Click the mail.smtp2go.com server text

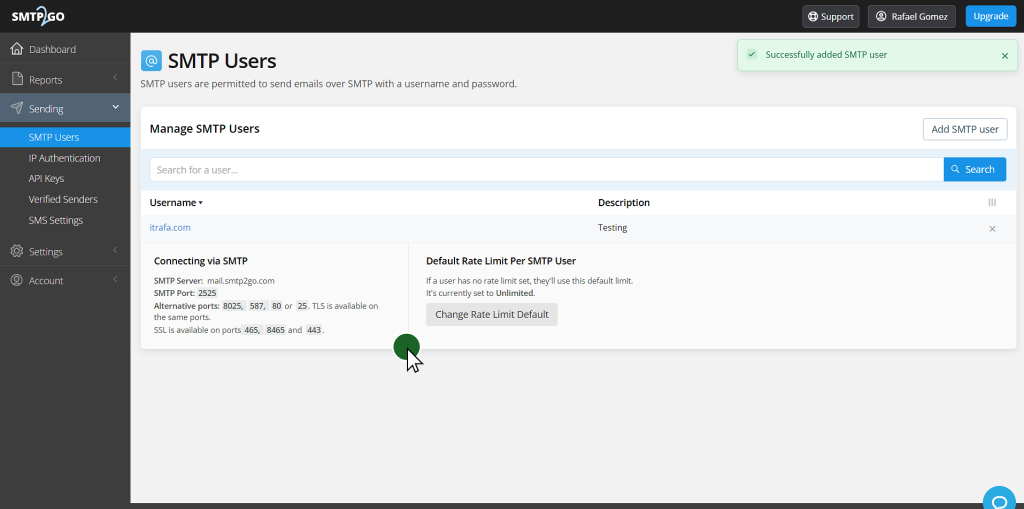[240, 280]
